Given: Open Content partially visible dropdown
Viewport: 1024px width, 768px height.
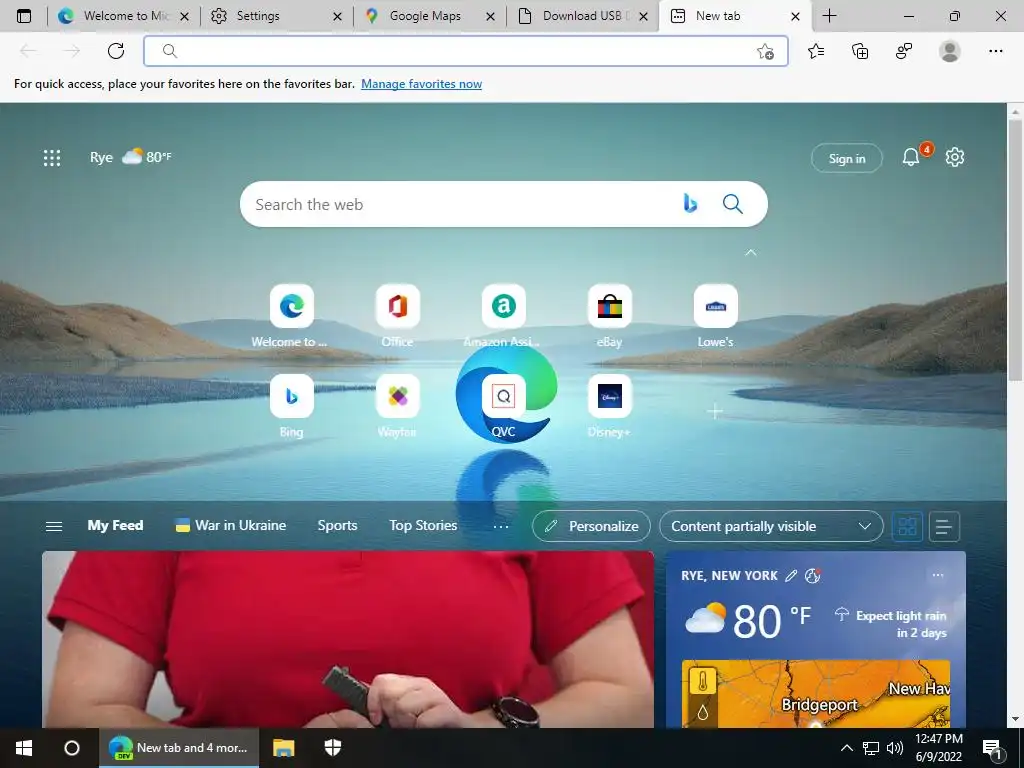Looking at the screenshot, I should click(771, 526).
